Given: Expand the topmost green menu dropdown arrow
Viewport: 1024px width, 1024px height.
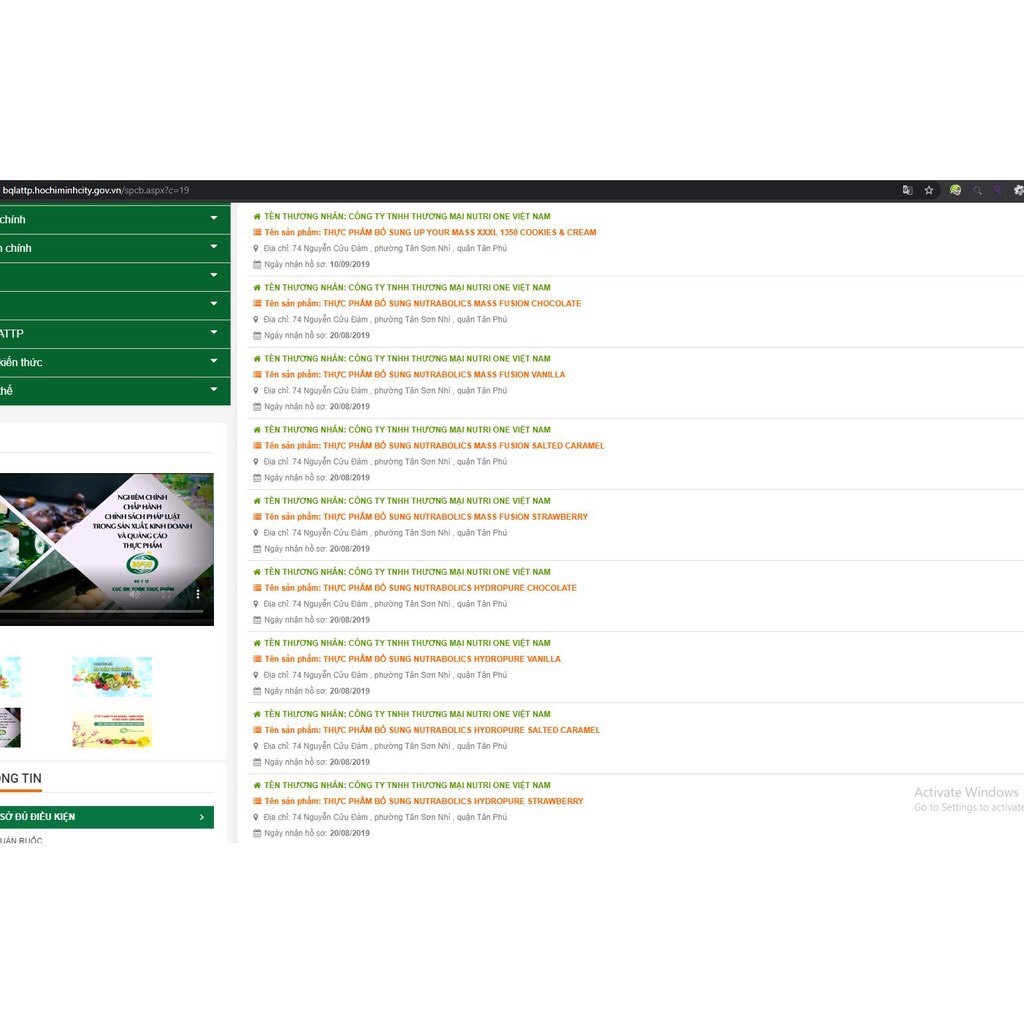Looking at the screenshot, I should [214, 218].
